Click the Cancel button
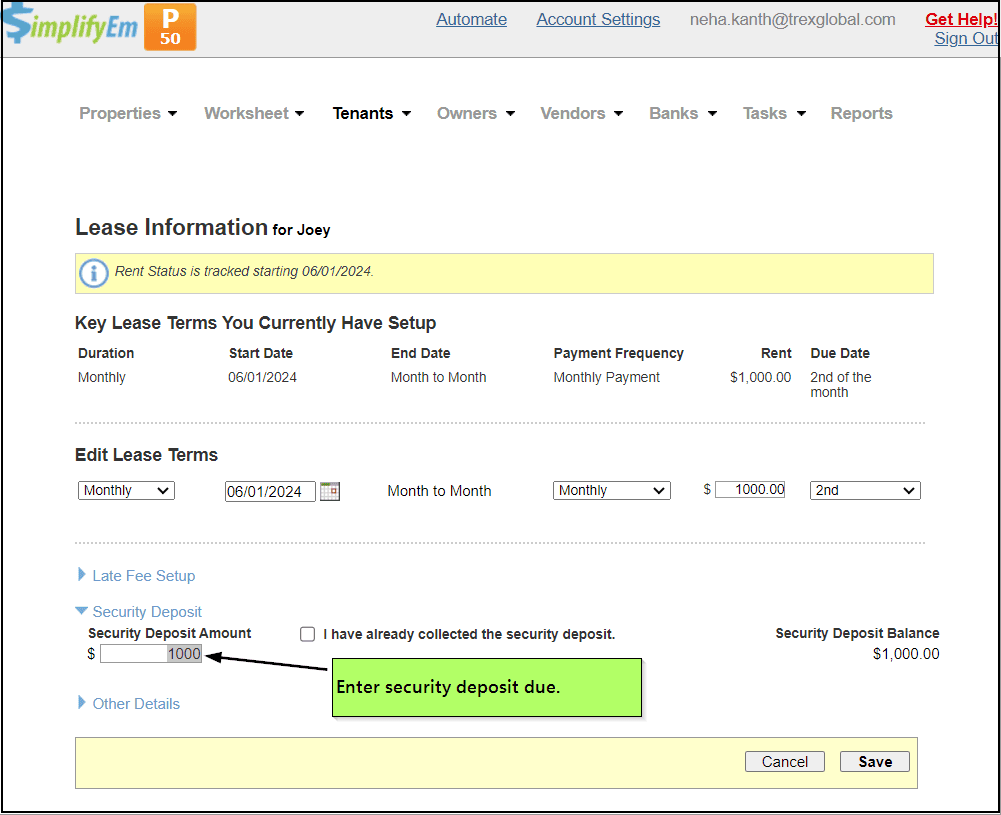Screen dimensions: 1001x815 [x=784, y=762]
